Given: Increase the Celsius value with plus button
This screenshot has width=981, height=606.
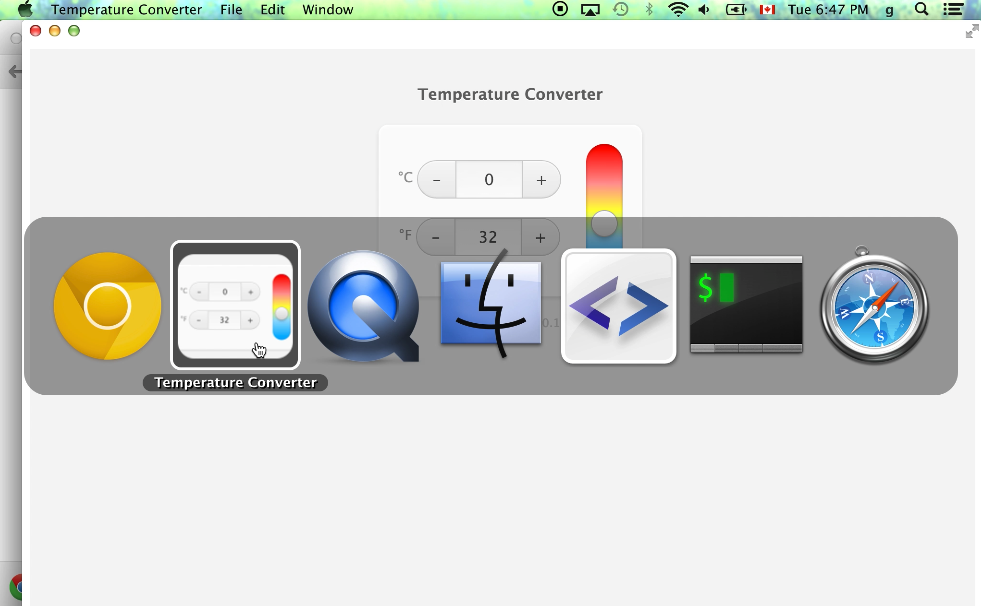Looking at the screenshot, I should click(541, 180).
